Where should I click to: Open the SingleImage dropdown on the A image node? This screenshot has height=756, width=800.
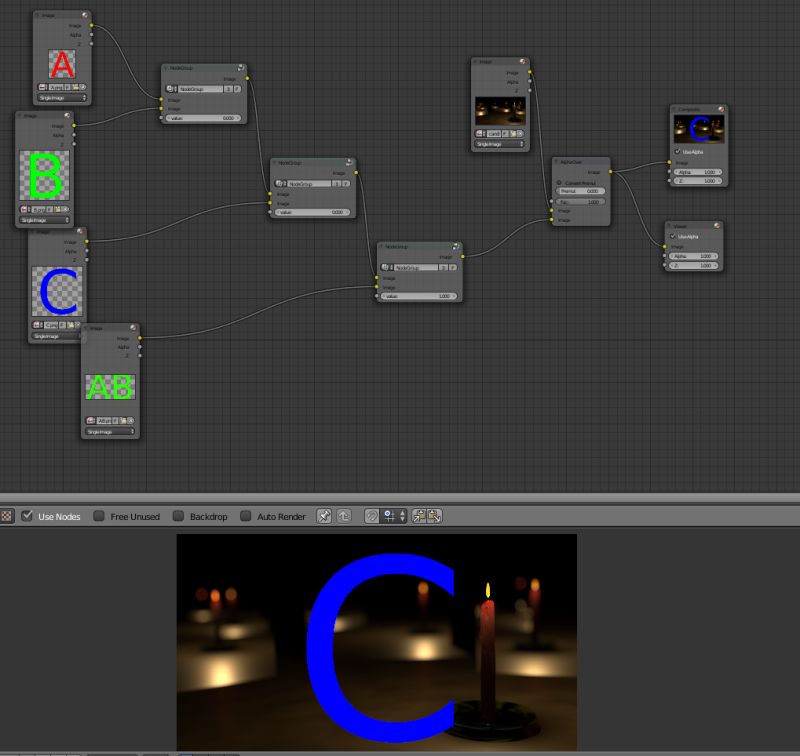[62, 98]
